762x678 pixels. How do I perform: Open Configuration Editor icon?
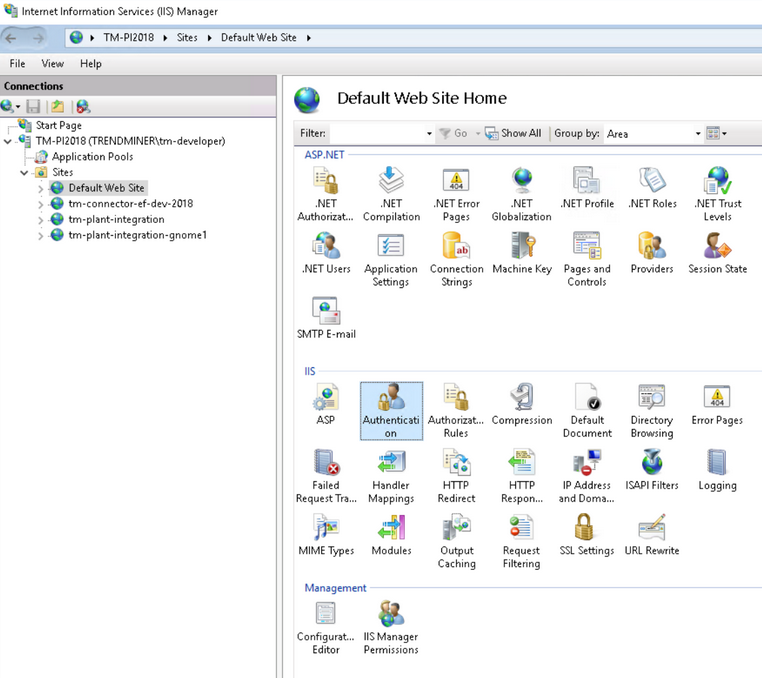(x=325, y=614)
